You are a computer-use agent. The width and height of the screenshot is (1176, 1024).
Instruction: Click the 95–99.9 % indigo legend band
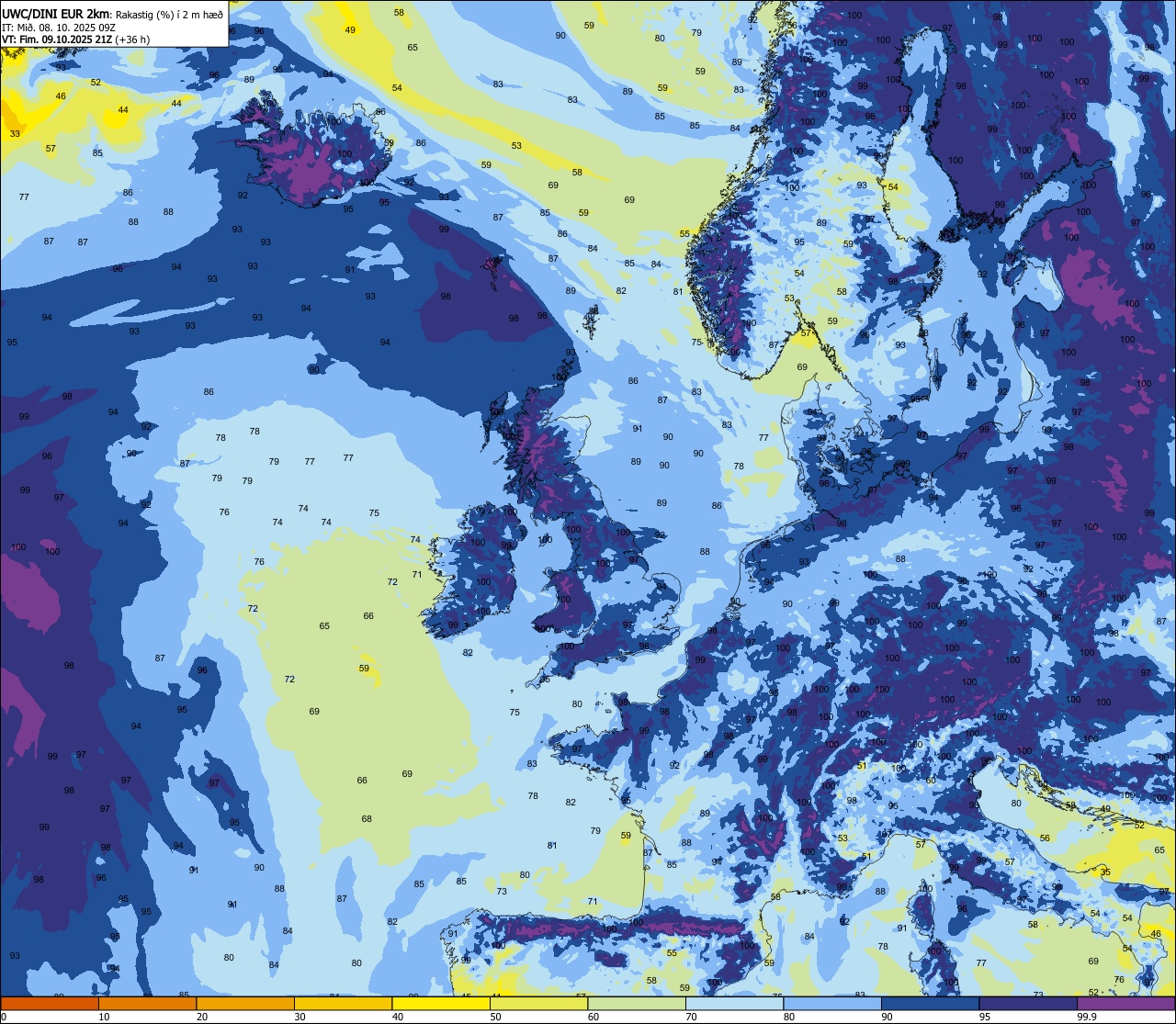coord(1028,1003)
